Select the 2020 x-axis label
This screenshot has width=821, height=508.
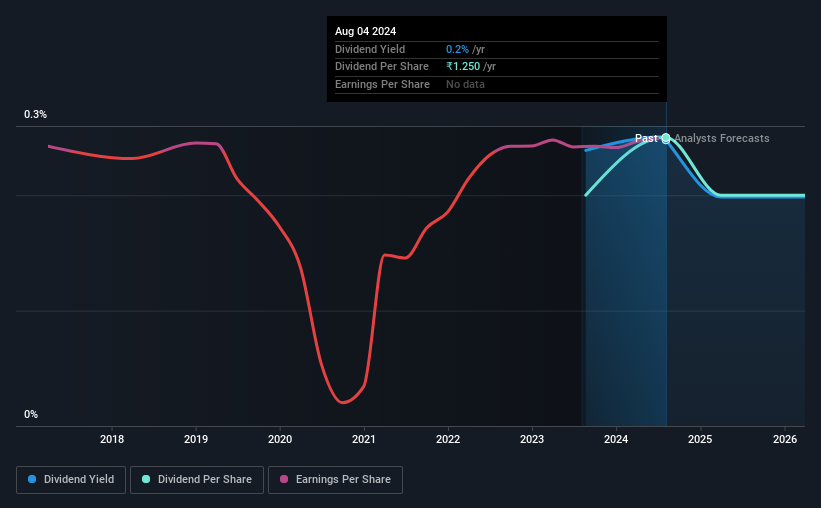click(280, 439)
